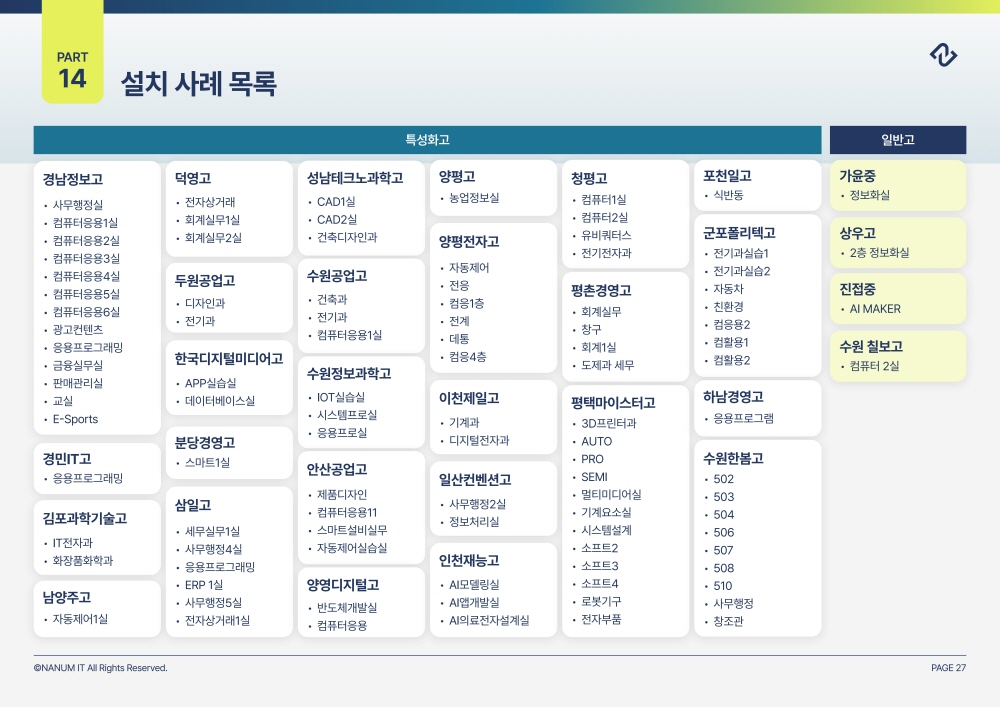Open the 경남정보고 school heading
This screenshot has height=707, width=1000.
(x=73, y=180)
